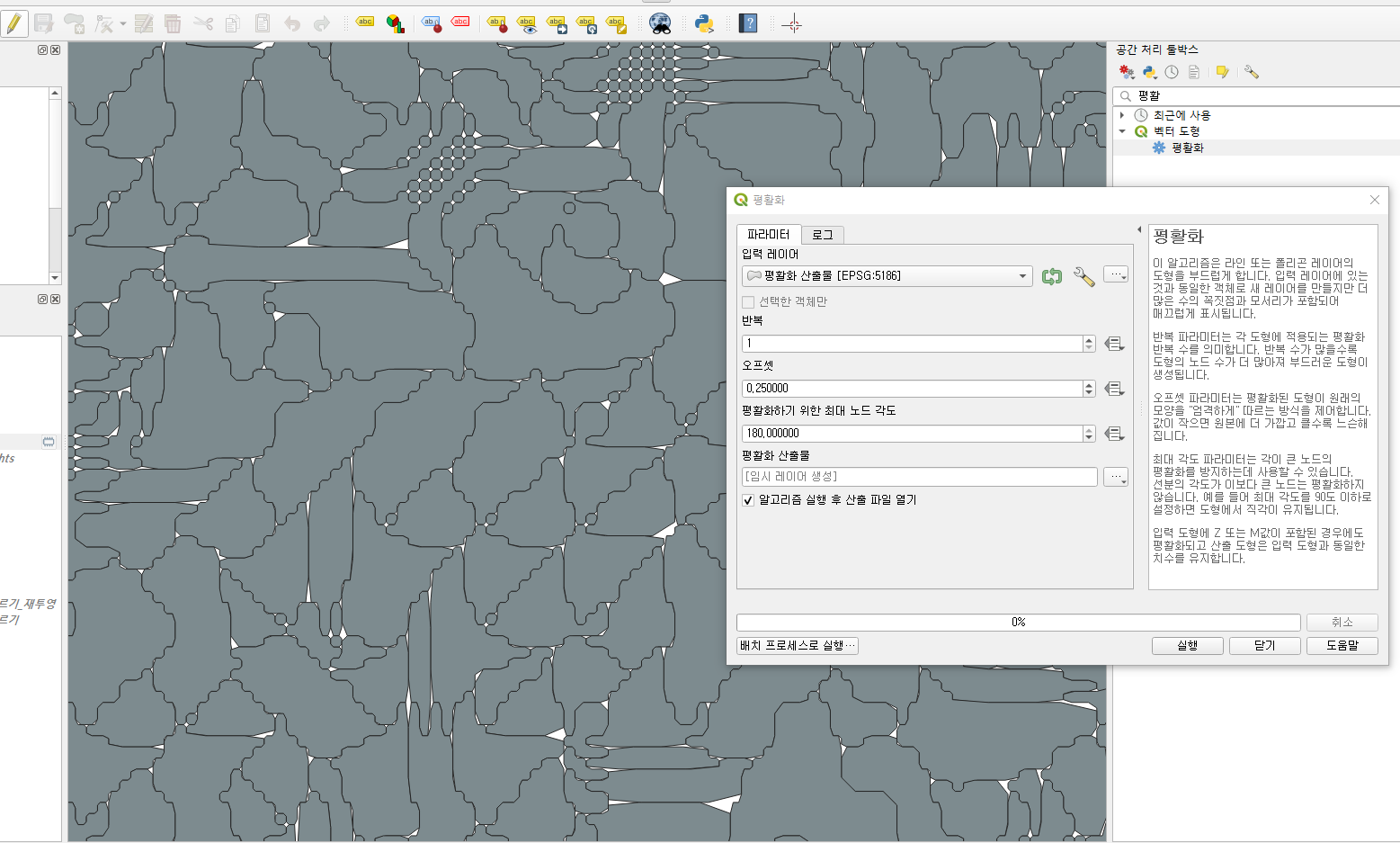
Task: Open data-defined override for 반복
Action: click(1114, 344)
